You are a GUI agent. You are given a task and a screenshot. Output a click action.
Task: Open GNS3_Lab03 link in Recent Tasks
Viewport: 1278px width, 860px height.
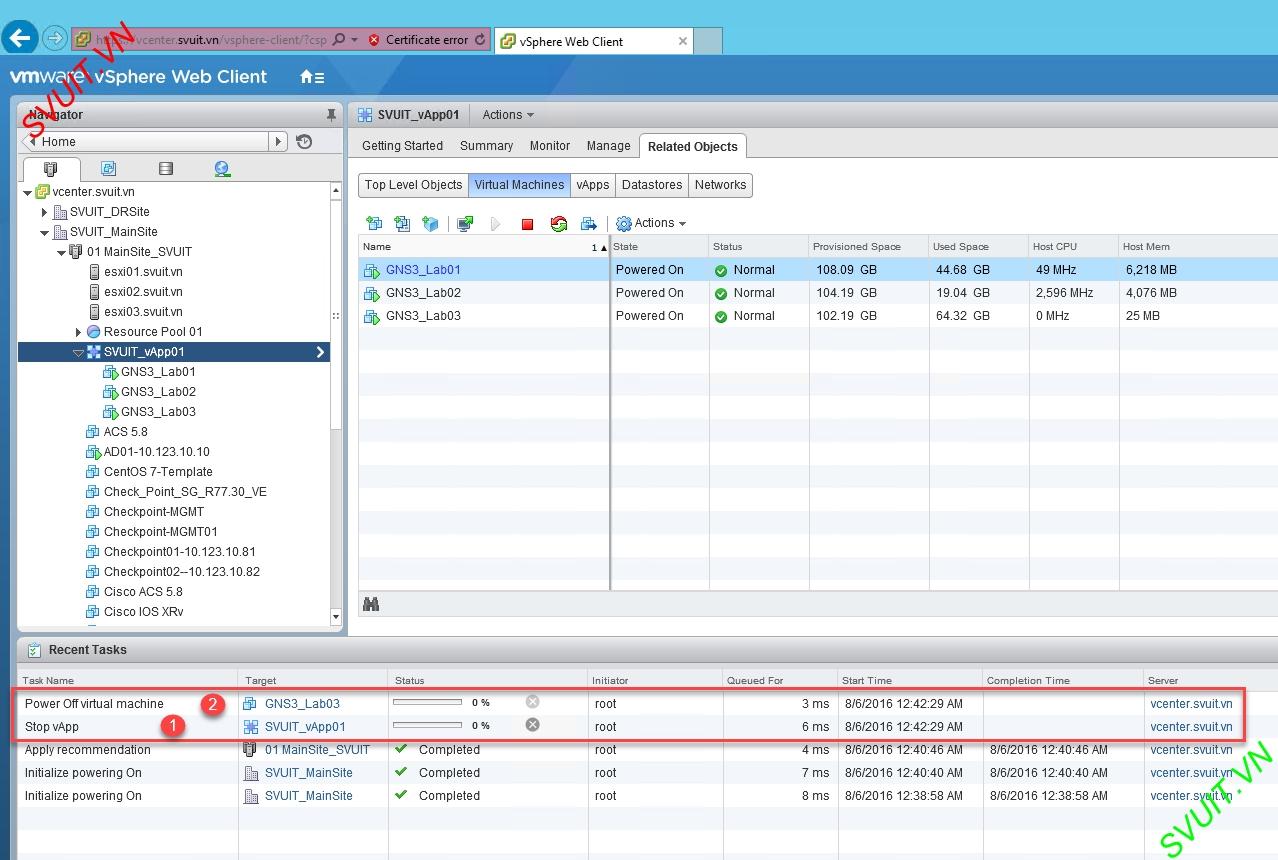302,703
